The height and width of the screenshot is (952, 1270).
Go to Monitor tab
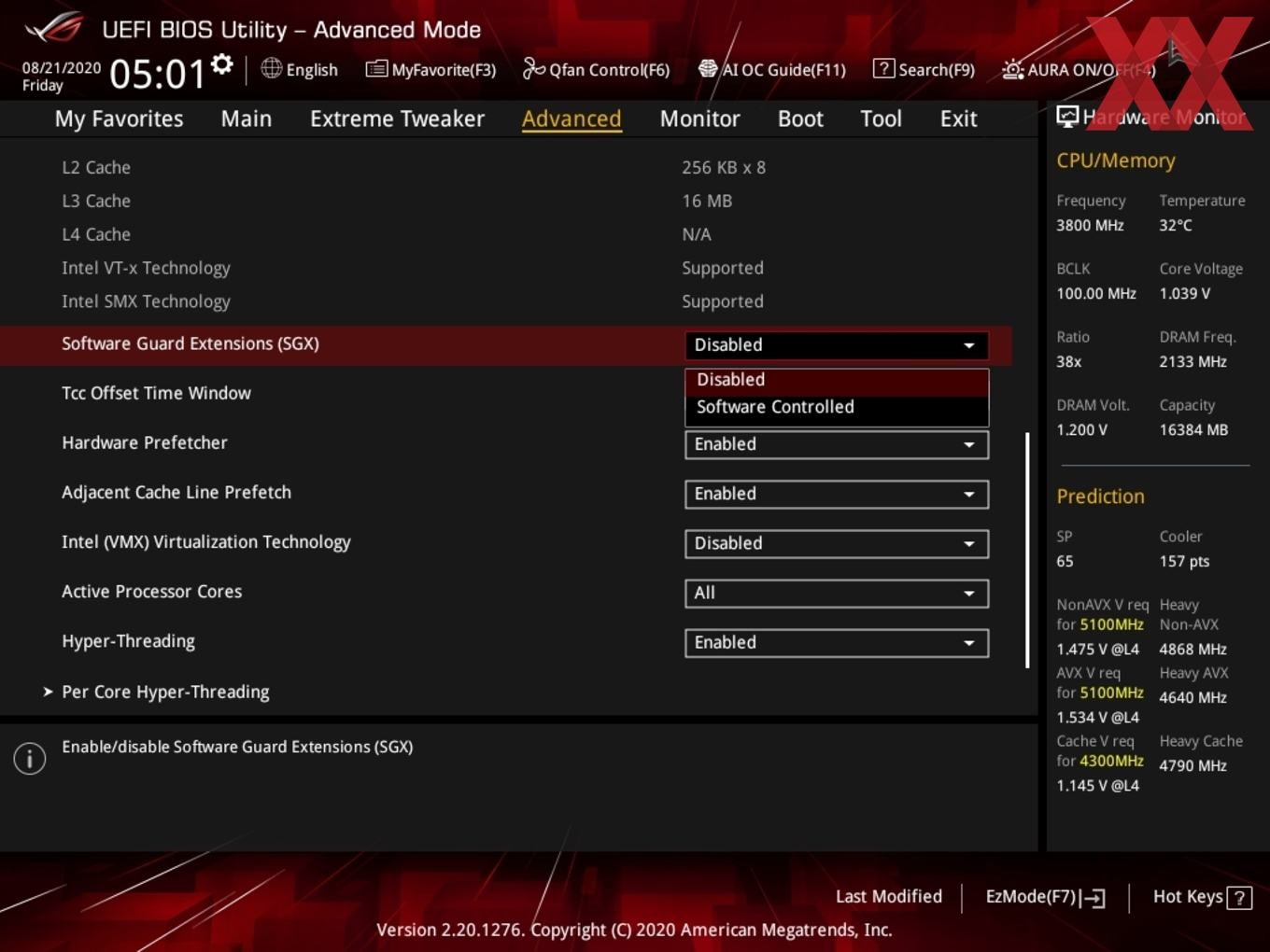(699, 119)
